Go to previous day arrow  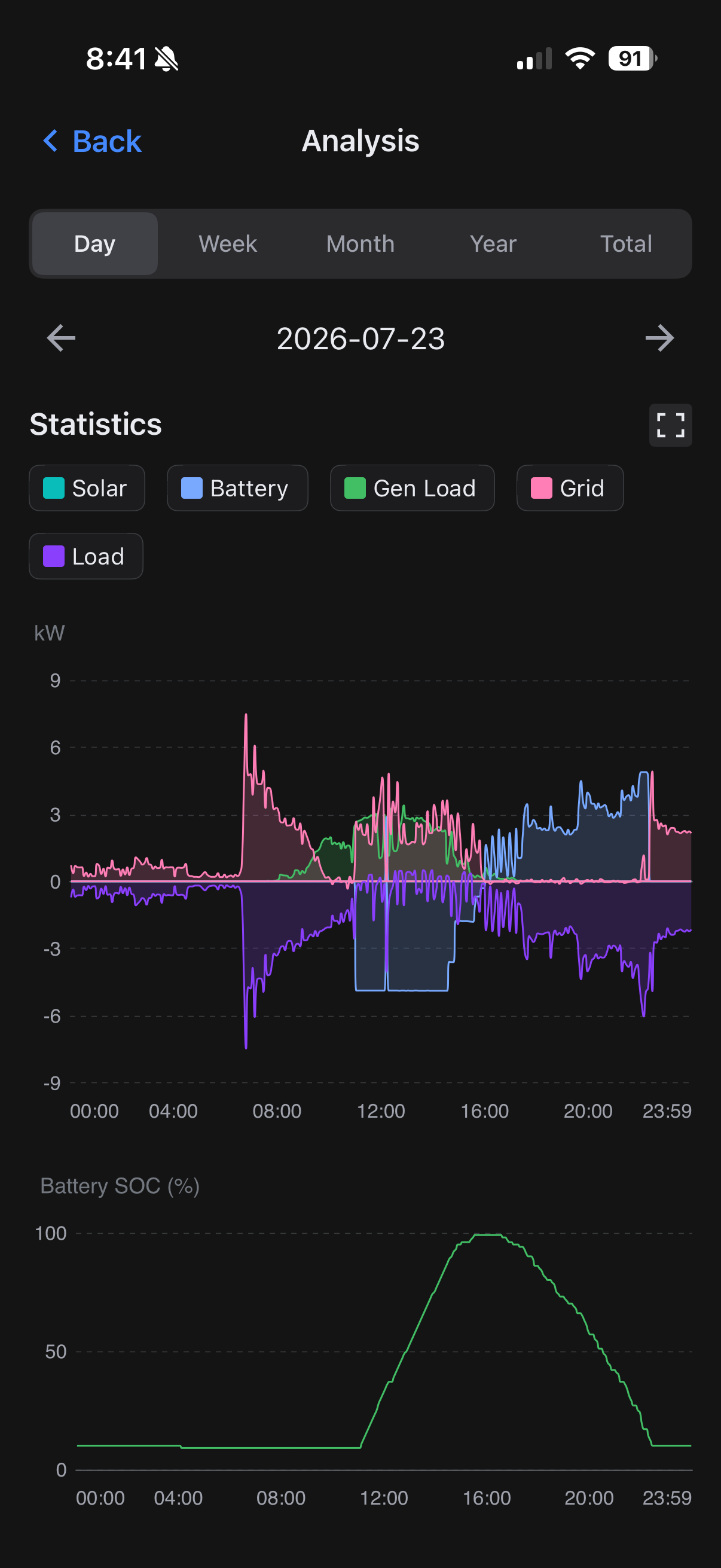tap(62, 338)
